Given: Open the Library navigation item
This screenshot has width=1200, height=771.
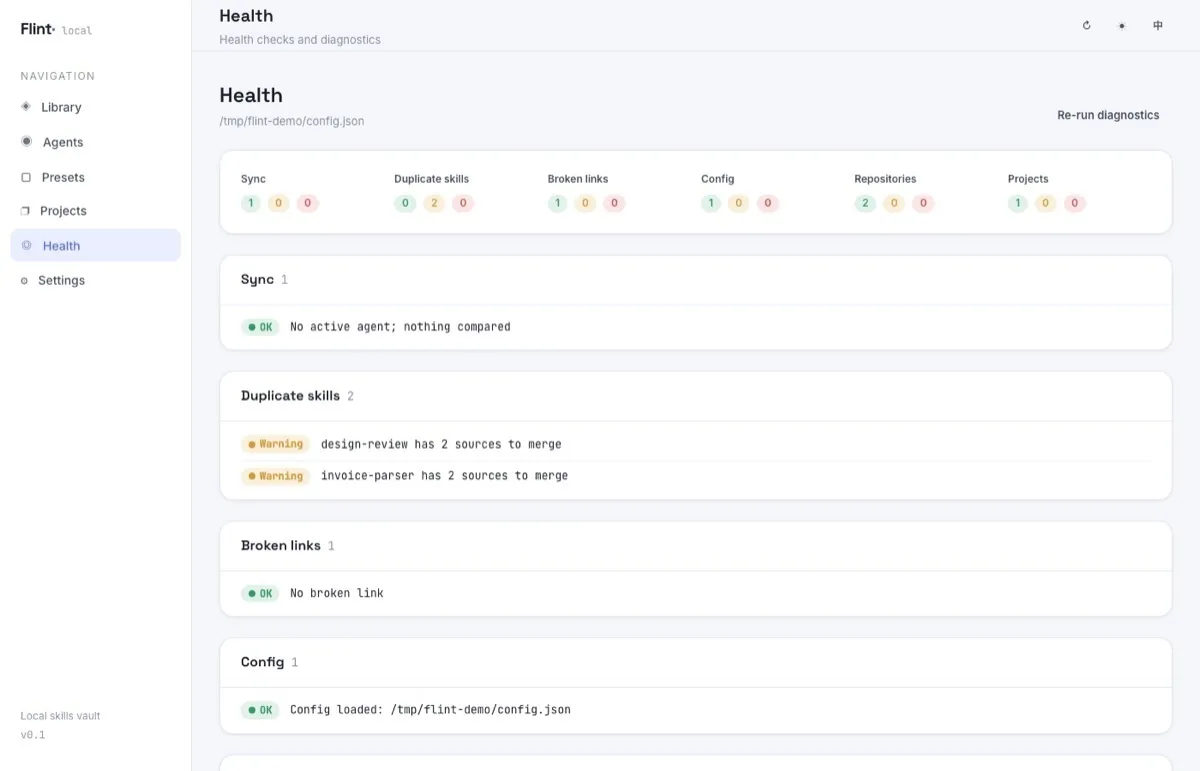Looking at the screenshot, I should pos(96,107).
